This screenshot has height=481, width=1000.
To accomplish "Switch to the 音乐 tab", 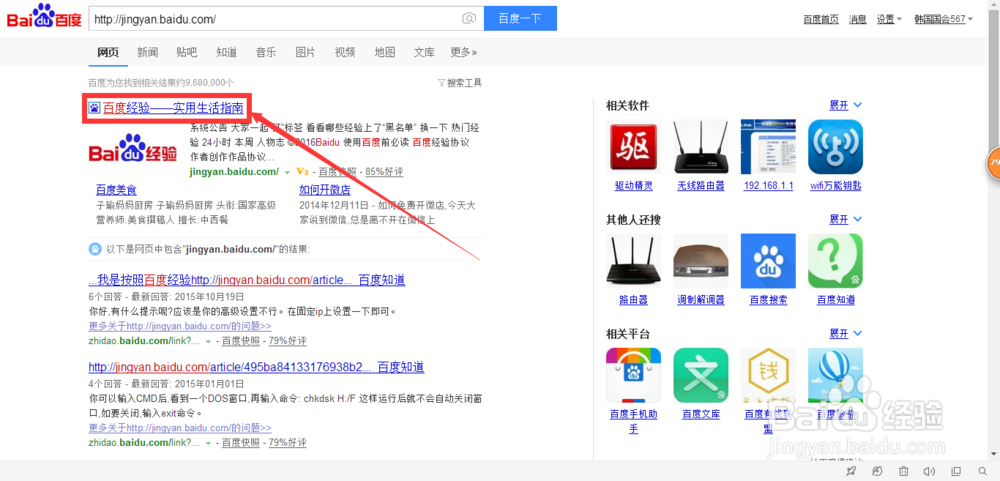I will coord(266,52).
